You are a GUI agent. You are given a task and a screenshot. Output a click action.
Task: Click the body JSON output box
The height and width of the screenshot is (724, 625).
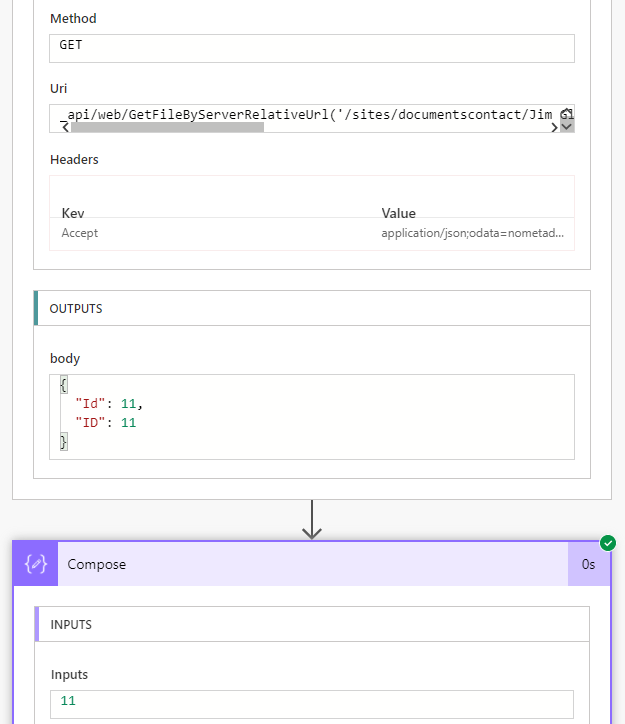click(x=312, y=417)
